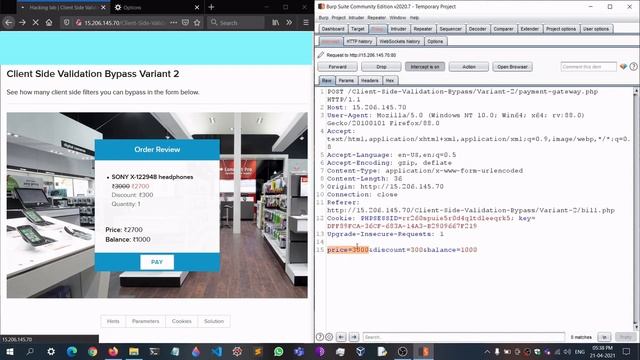The image size is (640, 360).
Task: Click the Drop button in Burp Proxy
Action: 381,67
